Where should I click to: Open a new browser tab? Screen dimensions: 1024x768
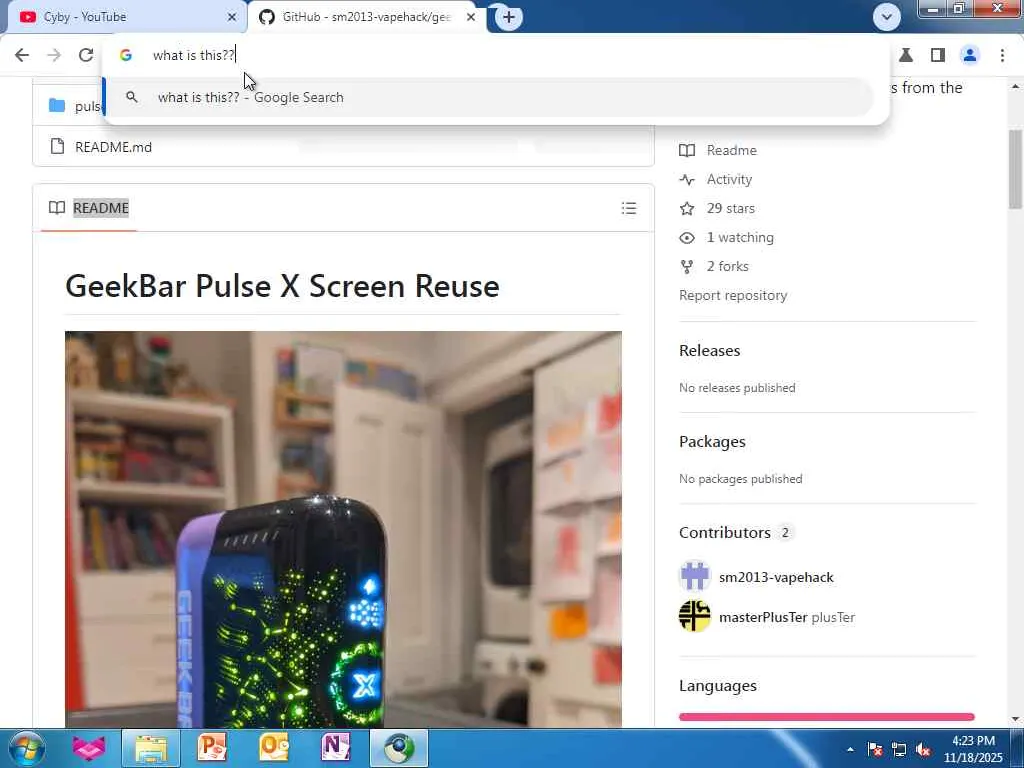click(x=509, y=17)
